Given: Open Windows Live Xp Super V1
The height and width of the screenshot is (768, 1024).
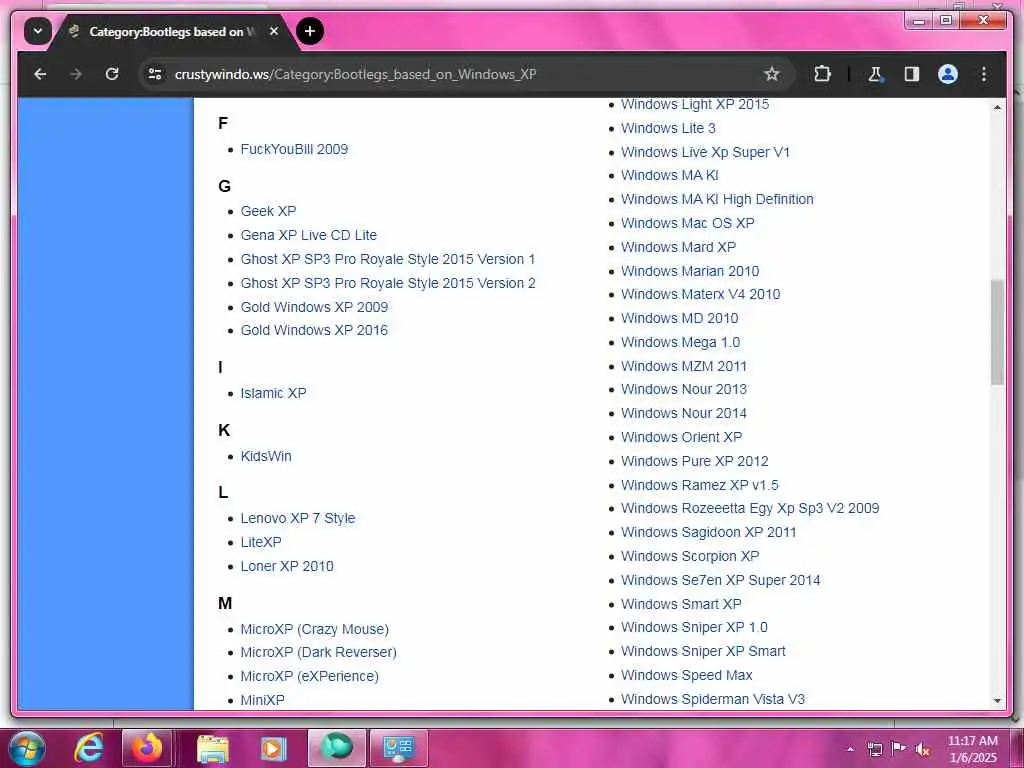Looking at the screenshot, I should point(705,153).
